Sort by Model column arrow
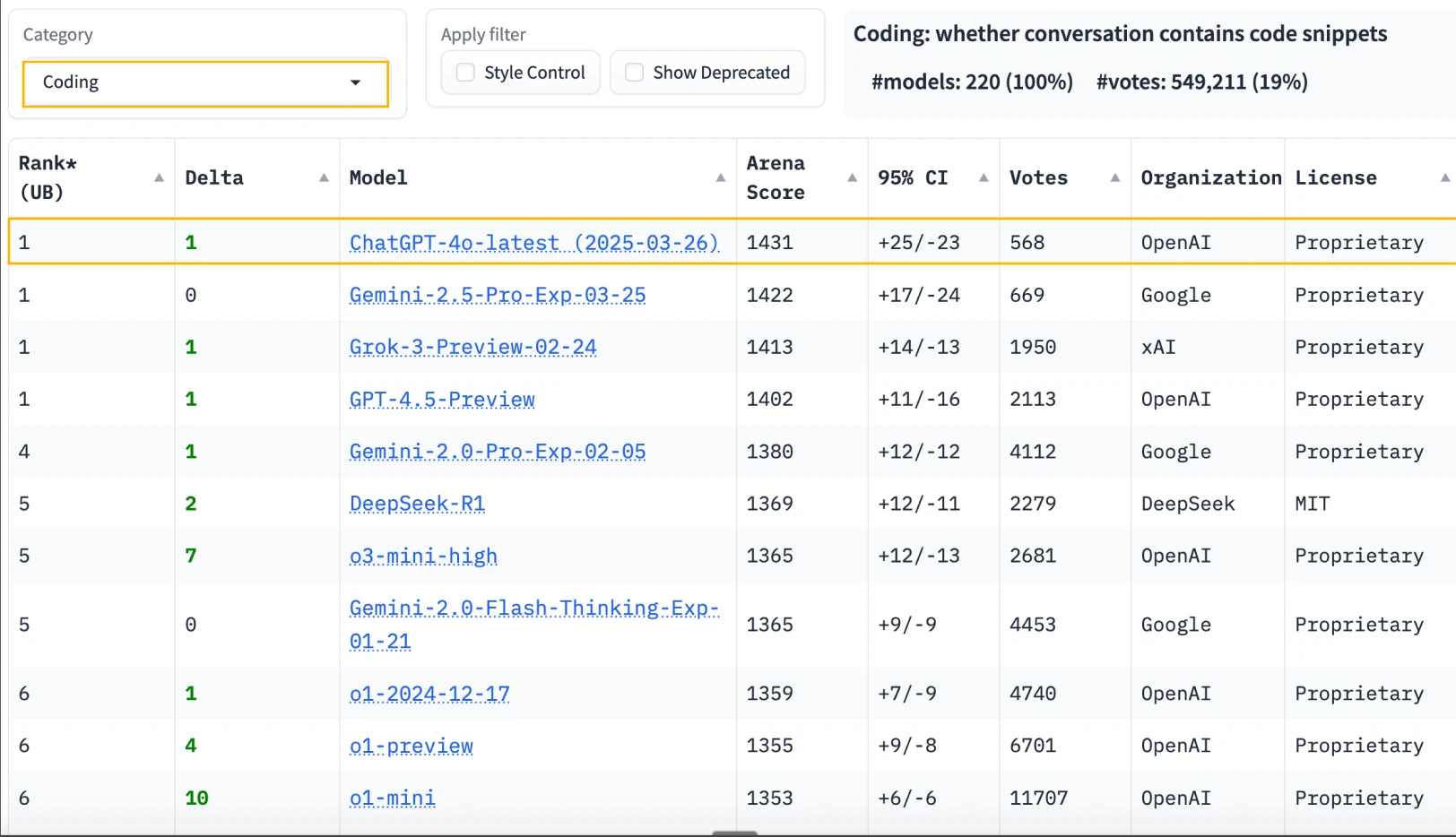The width and height of the screenshot is (1456, 837). (x=720, y=177)
